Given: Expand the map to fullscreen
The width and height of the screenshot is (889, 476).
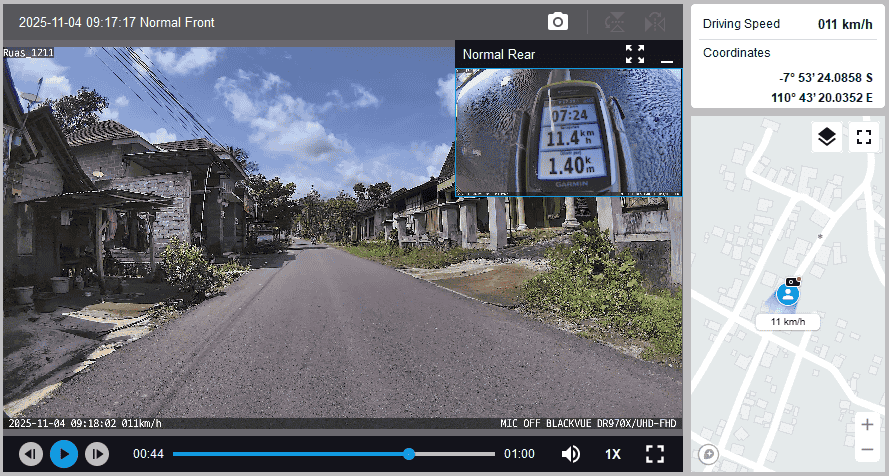Looking at the screenshot, I should coord(863,137).
